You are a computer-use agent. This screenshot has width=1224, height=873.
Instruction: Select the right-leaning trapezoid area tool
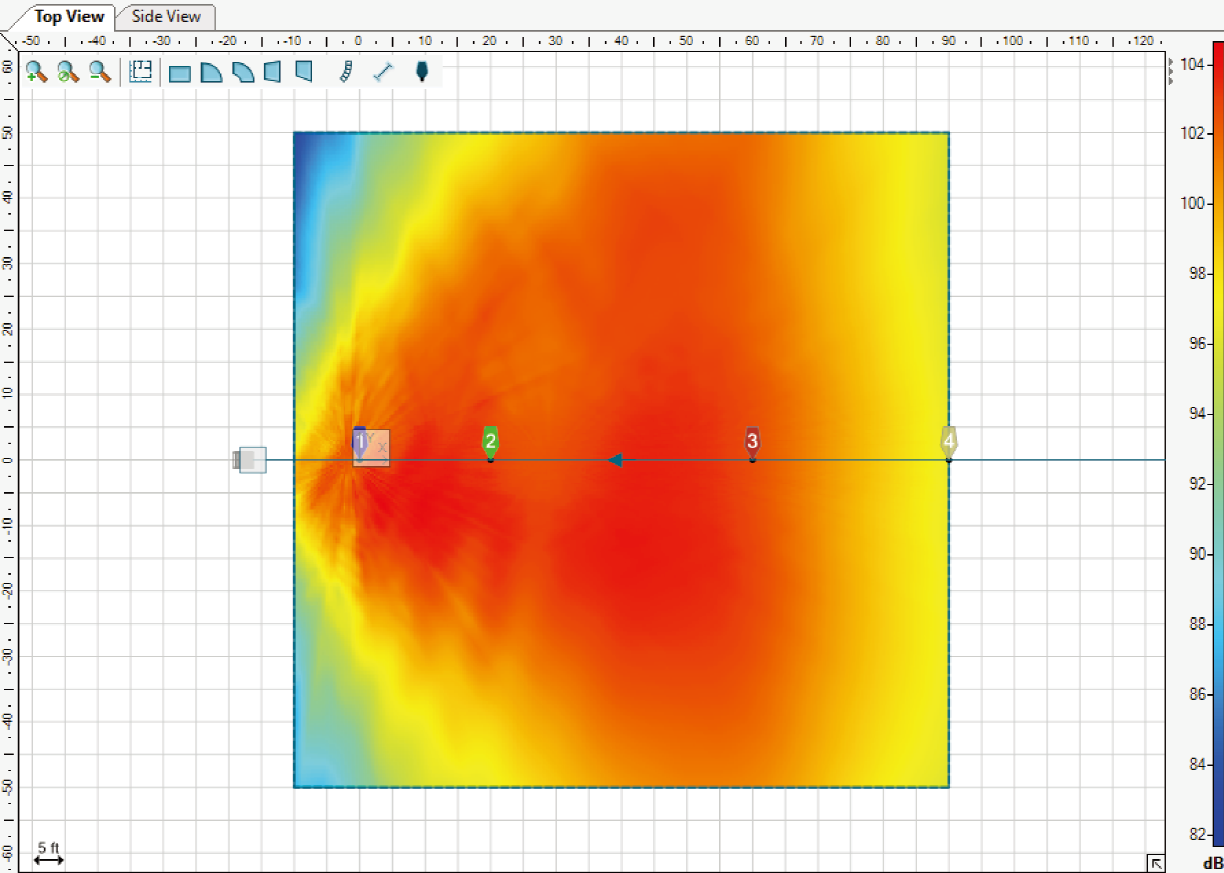pyautogui.click(x=305, y=72)
